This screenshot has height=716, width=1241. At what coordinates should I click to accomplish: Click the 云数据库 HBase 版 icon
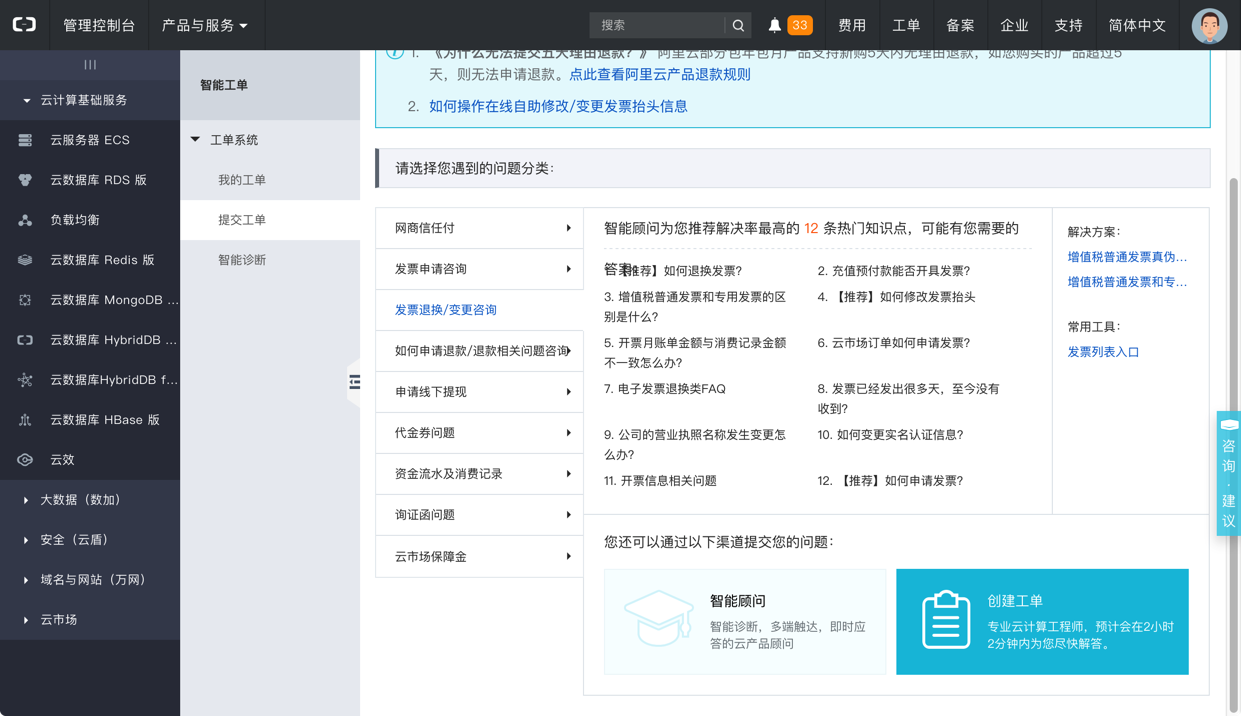pyautogui.click(x=25, y=420)
